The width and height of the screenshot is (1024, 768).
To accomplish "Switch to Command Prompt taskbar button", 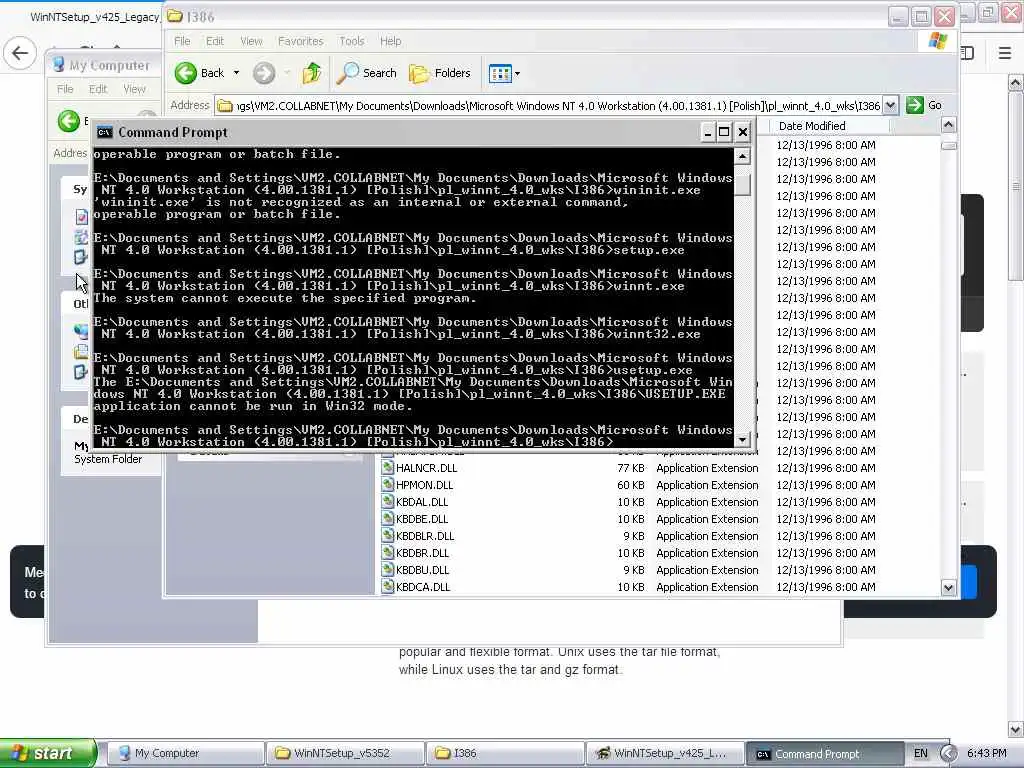I will (825, 754).
